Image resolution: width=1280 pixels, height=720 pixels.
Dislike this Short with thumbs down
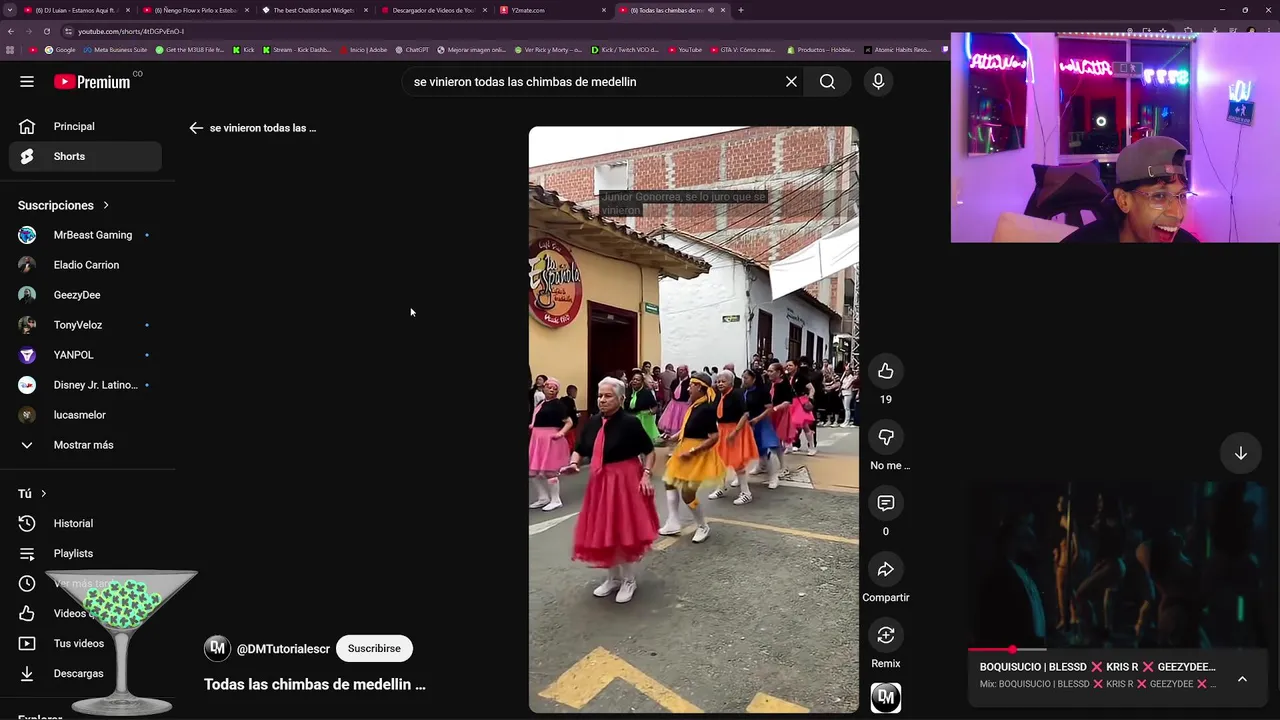(x=885, y=437)
